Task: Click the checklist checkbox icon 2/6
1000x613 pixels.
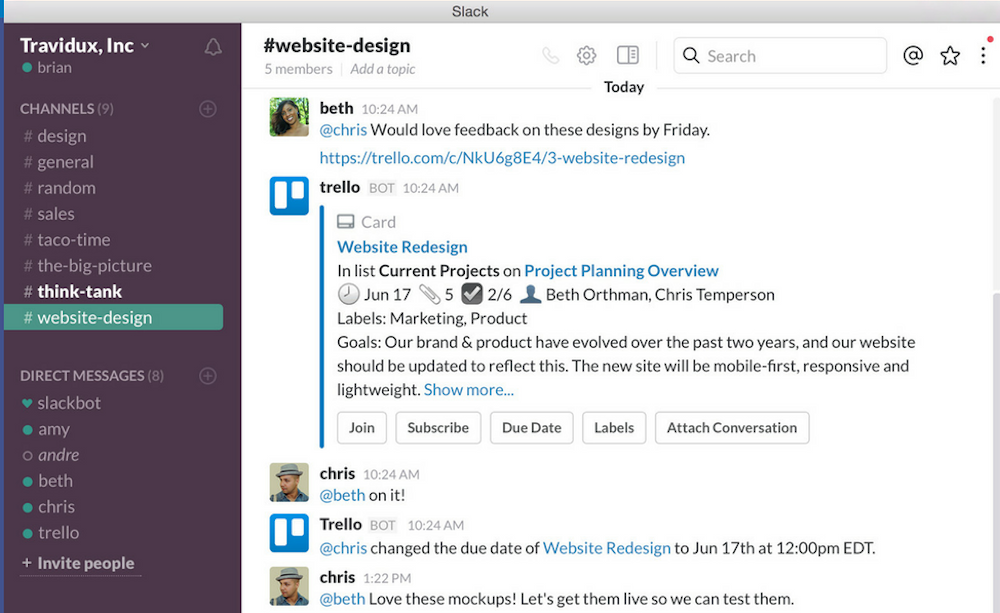Action: coord(471,294)
